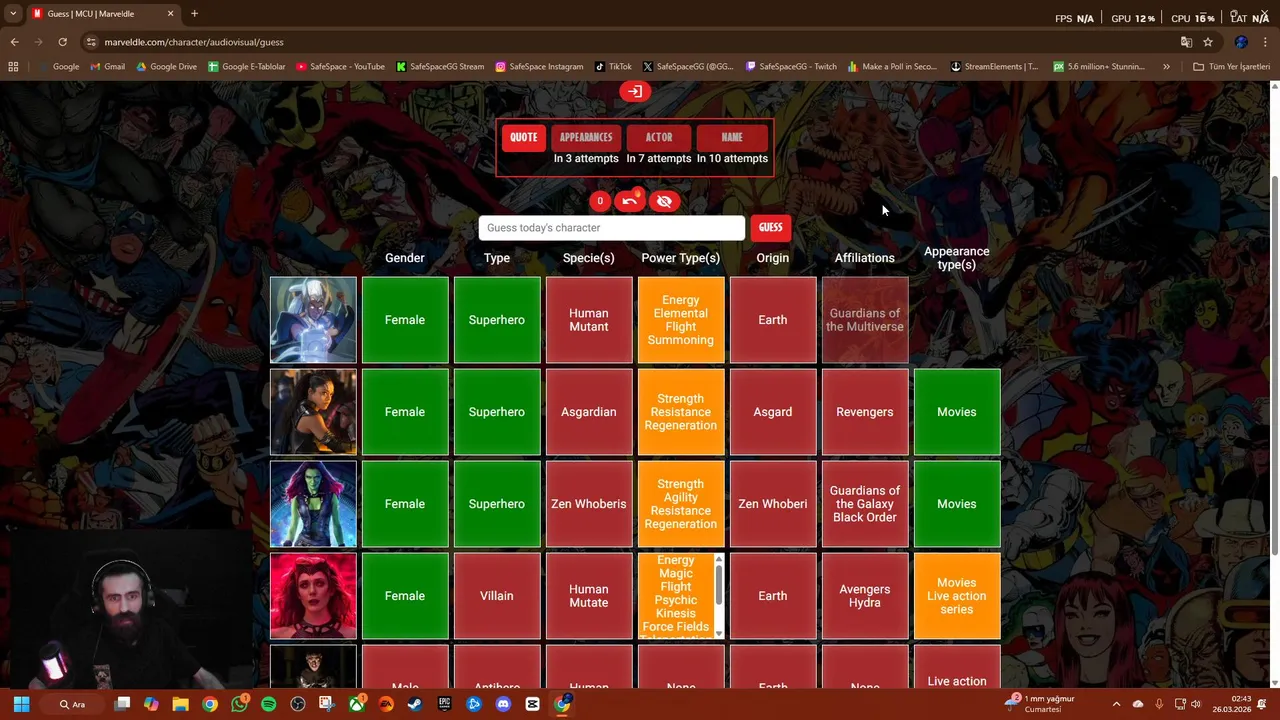Viewport: 1280px width, 720px height.
Task: Open a new tab with plus button
Action: pyautogui.click(x=194, y=14)
